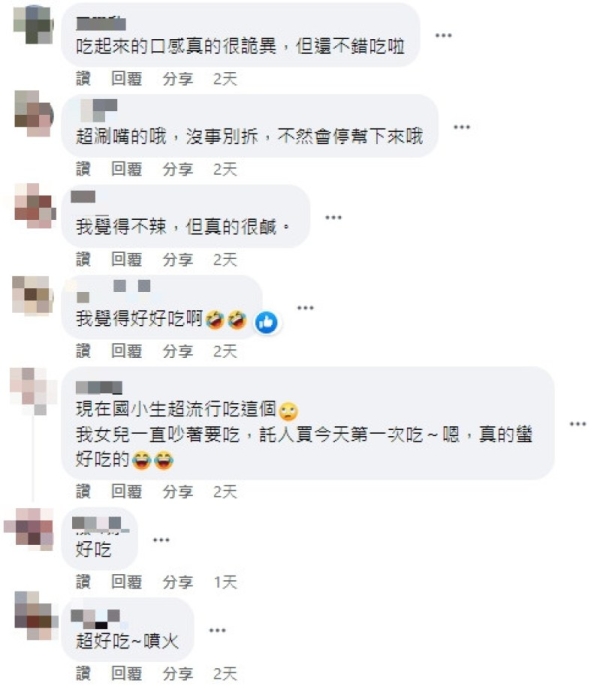Share the 好吃 comment

[x=178, y=582]
